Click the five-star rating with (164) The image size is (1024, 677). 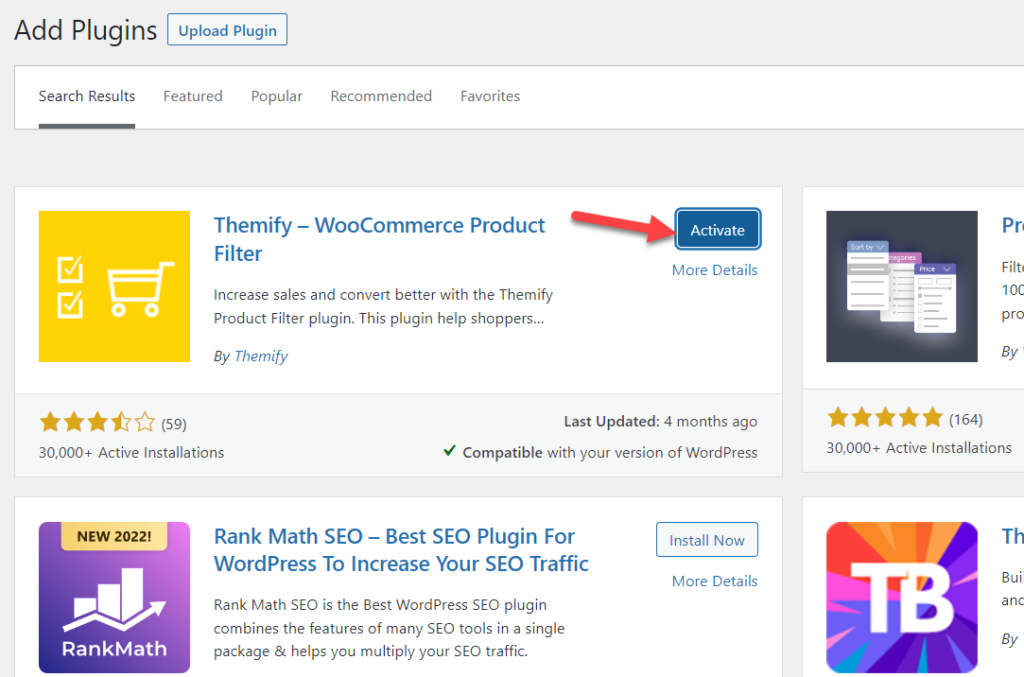click(x=885, y=417)
